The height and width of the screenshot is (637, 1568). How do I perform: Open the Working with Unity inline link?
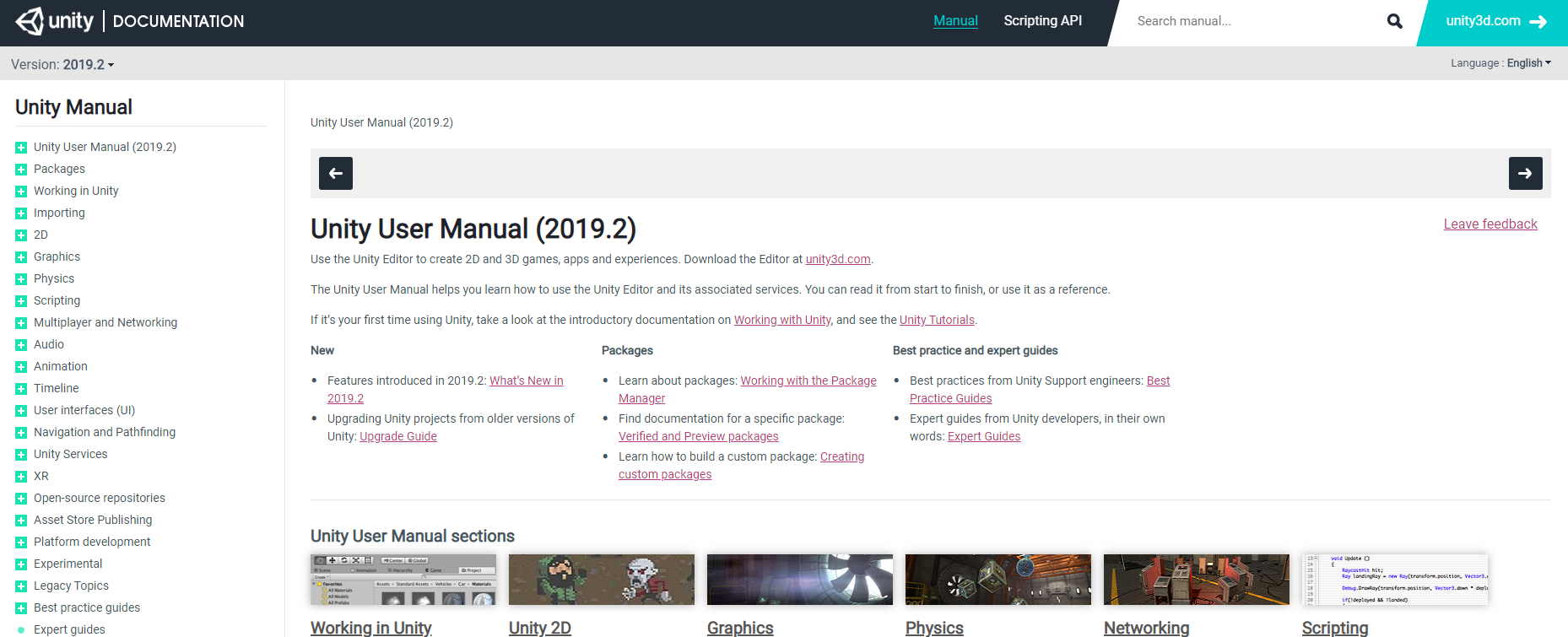point(782,320)
